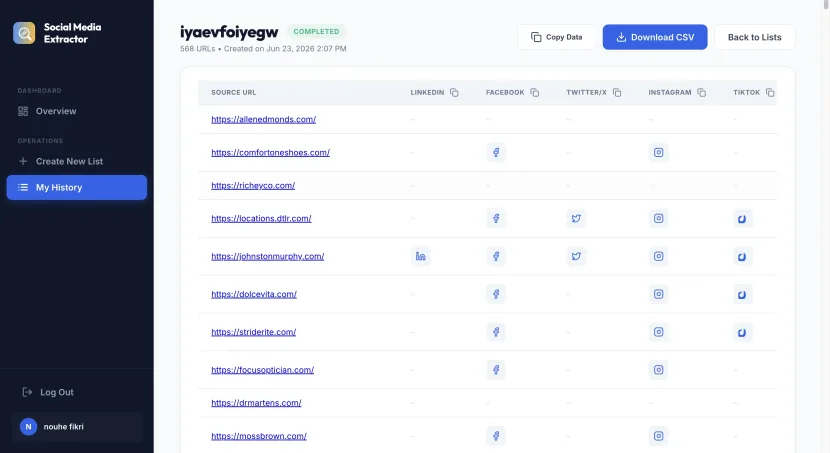Click the list title iyaevfoiyegw
The image size is (830, 453).
(229, 32)
